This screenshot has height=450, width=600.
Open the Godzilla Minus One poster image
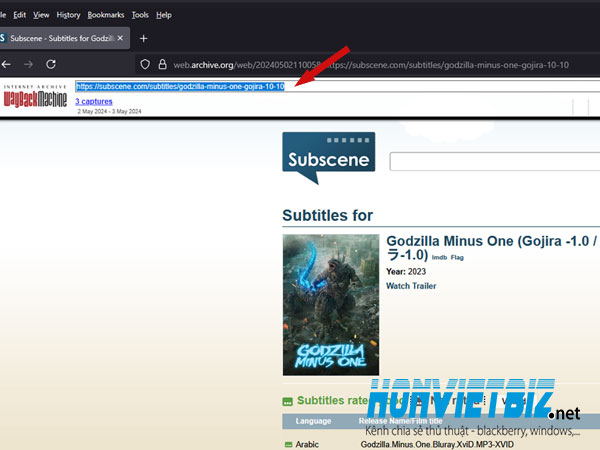click(x=331, y=305)
